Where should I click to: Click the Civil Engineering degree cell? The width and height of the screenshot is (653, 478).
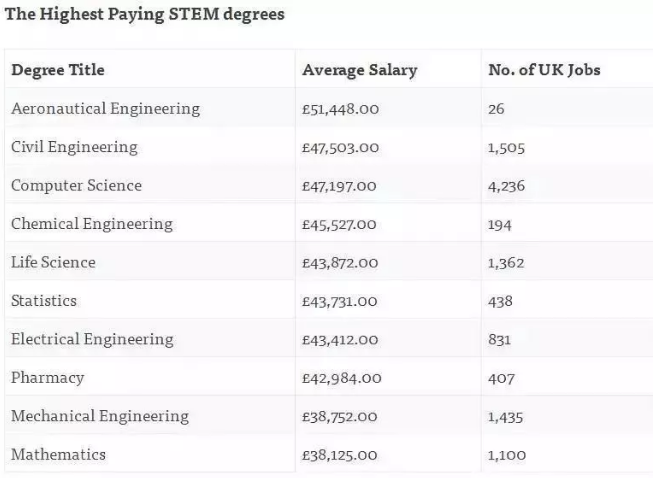tap(74, 147)
